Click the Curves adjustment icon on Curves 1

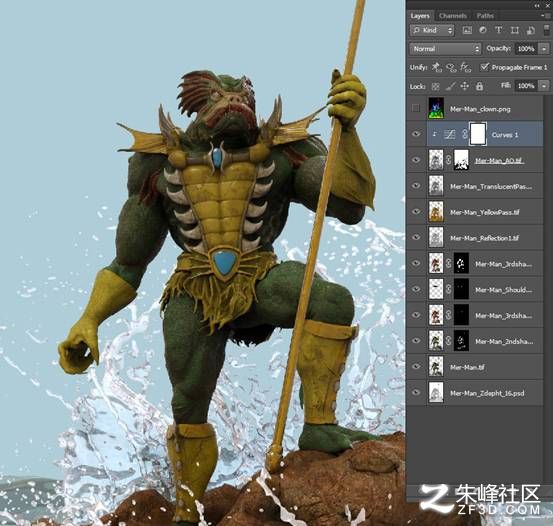point(449,134)
